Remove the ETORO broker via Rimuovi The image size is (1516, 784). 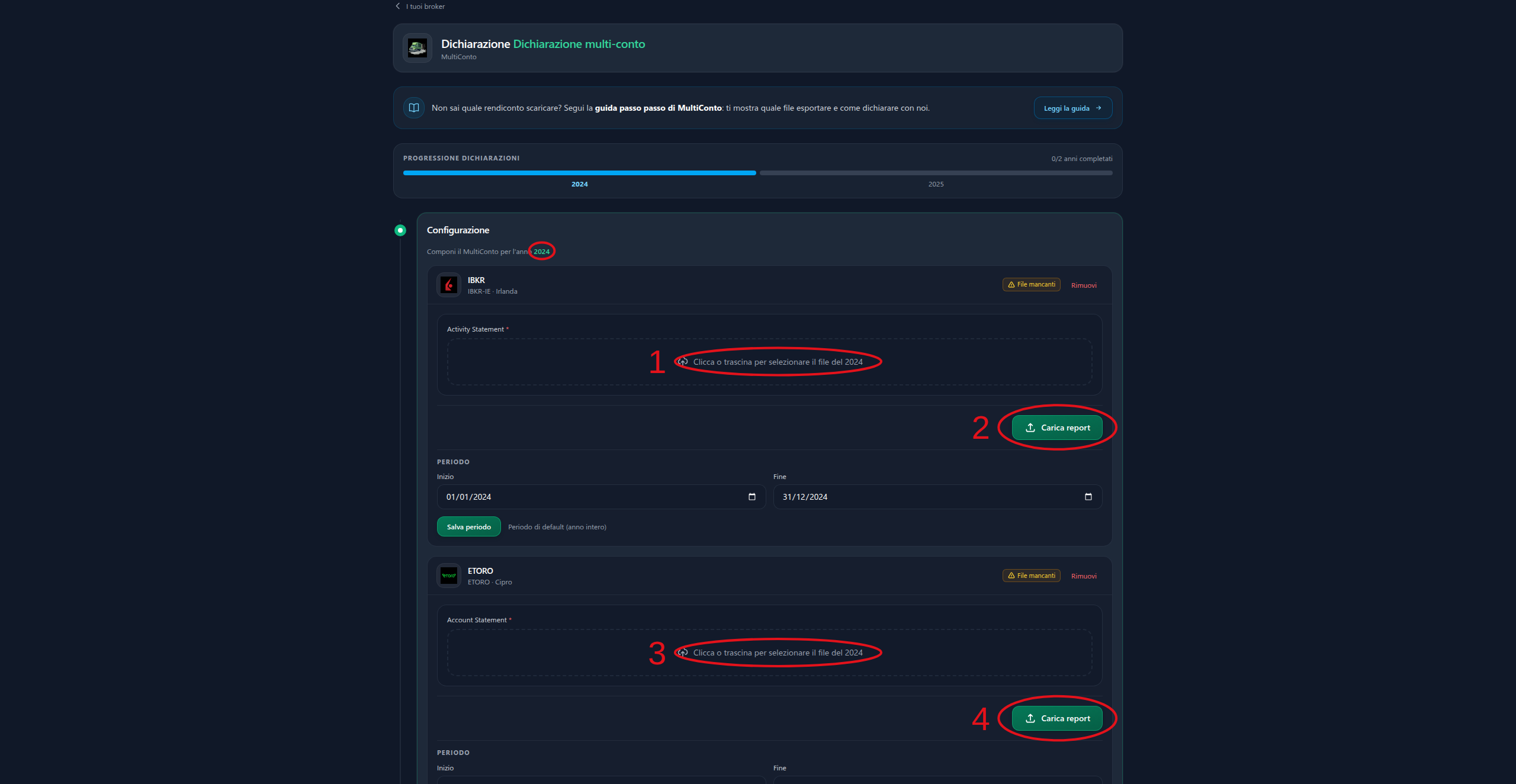tap(1084, 576)
